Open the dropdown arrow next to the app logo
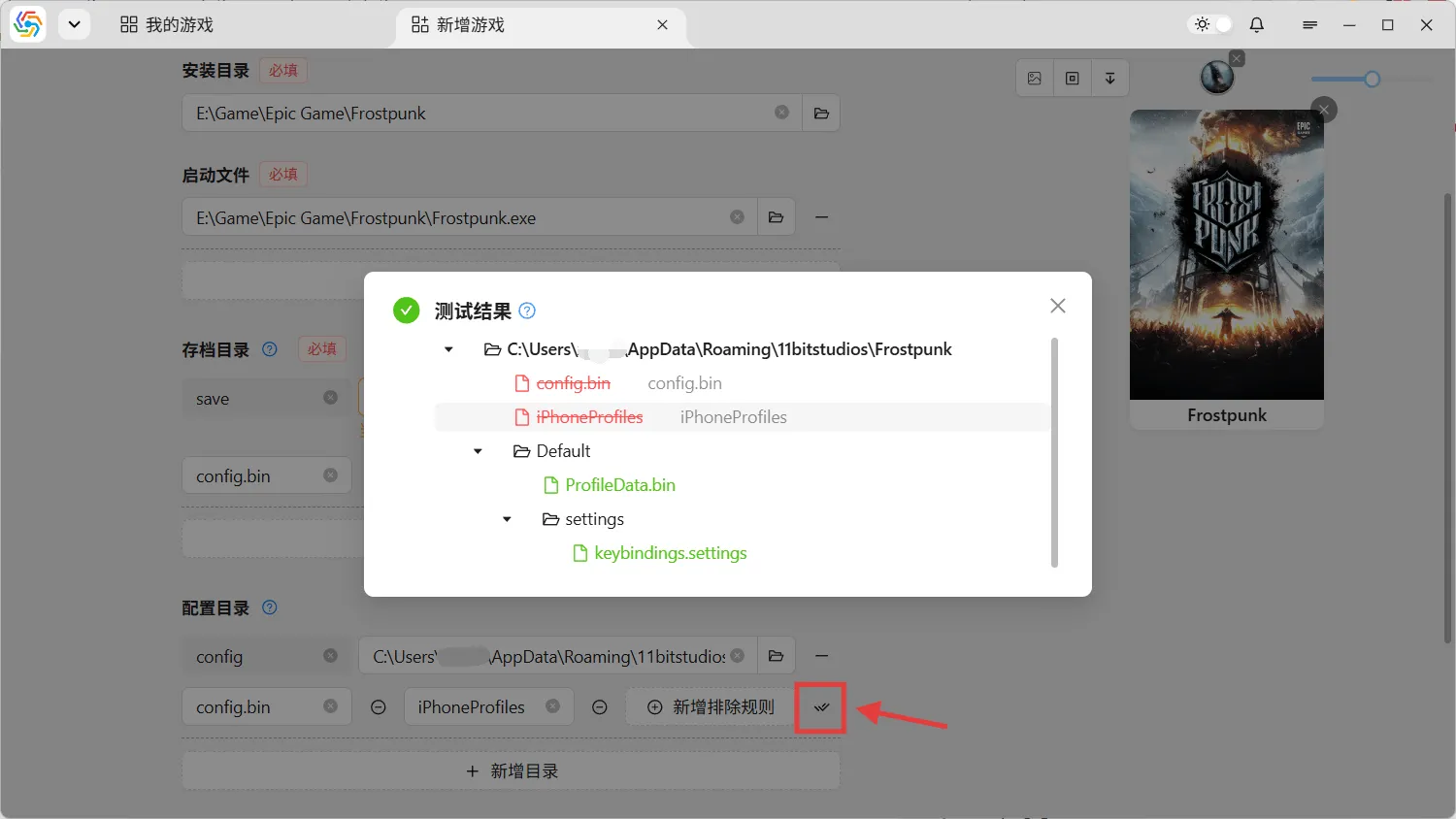Image resolution: width=1456 pixels, height=819 pixels. (x=74, y=25)
